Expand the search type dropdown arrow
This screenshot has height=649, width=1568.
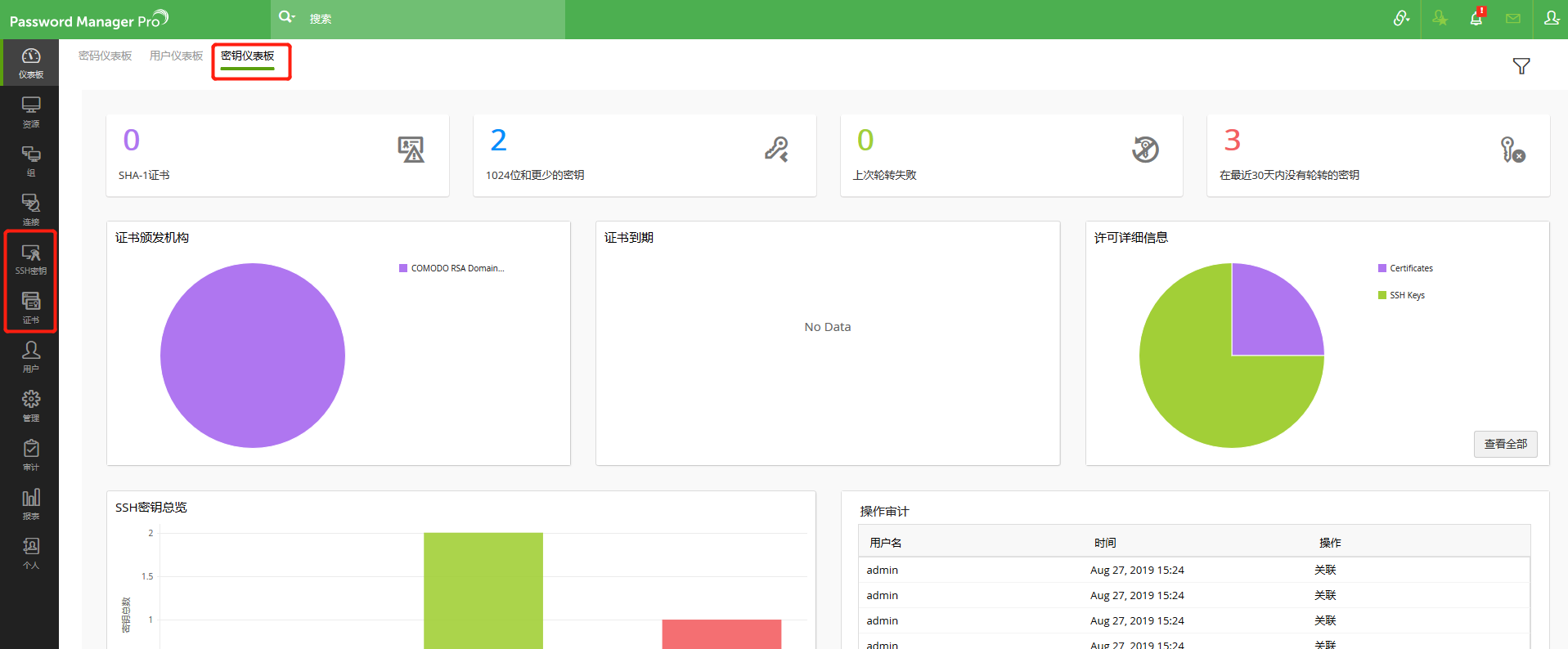(293, 17)
